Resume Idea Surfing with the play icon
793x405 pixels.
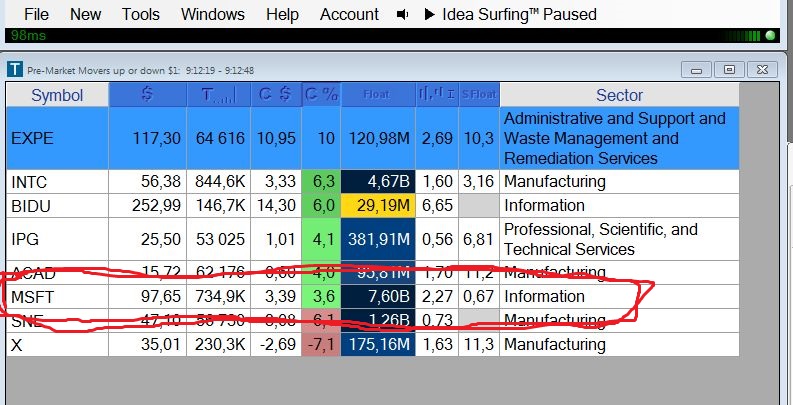pyautogui.click(x=429, y=14)
